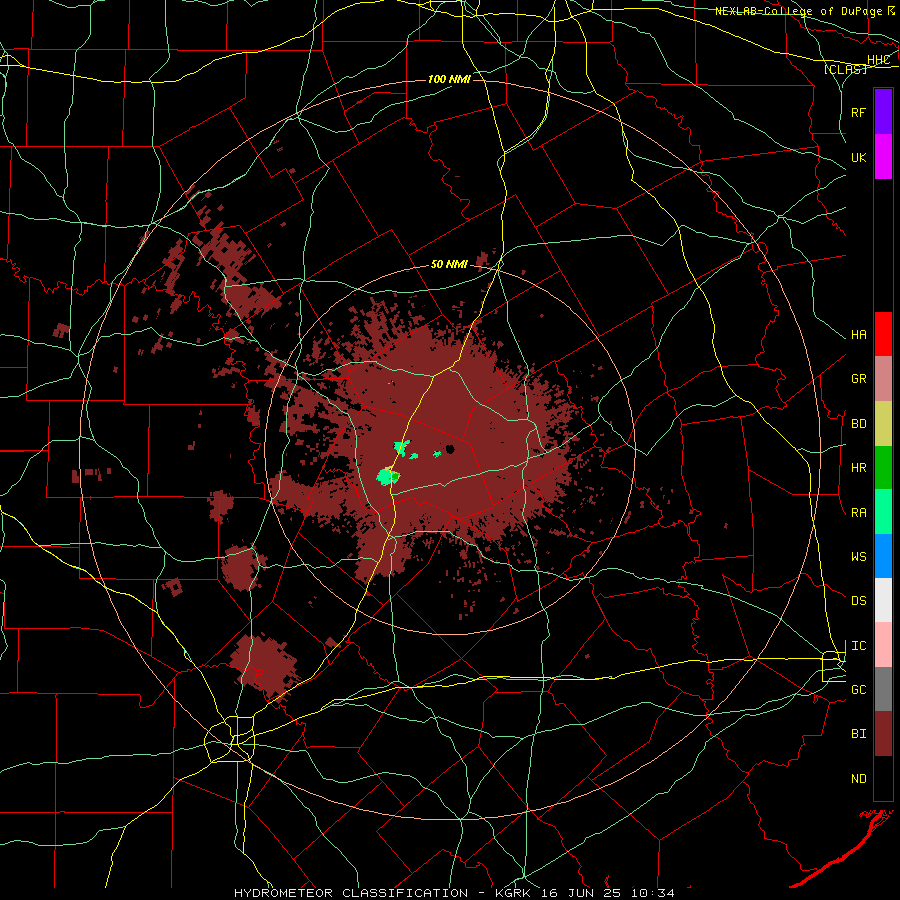This screenshot has height=900, width=900.
Task: Click the HHC product label
Action: click(x=879, y=60)
